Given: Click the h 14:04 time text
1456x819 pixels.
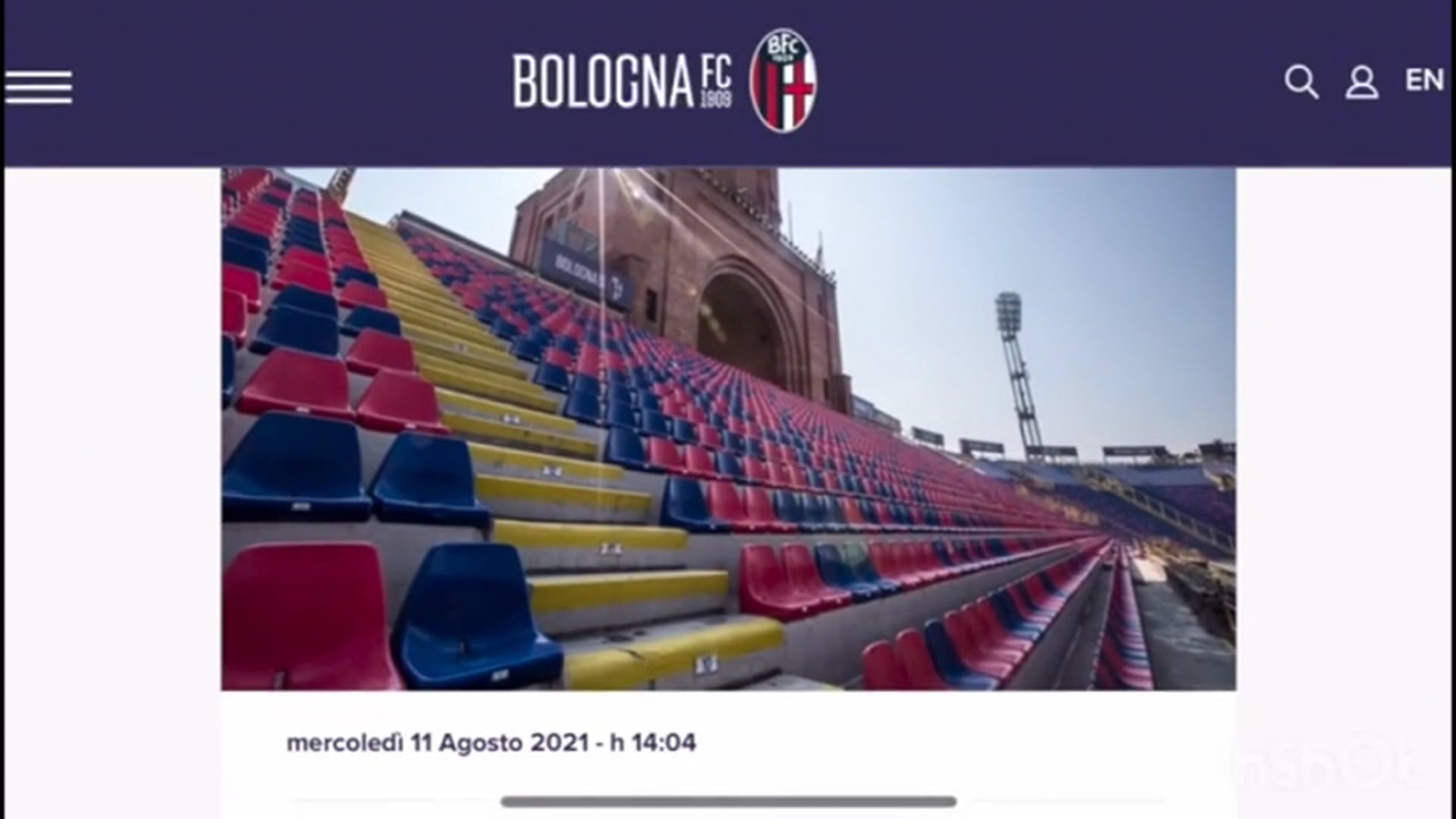Looking at the screenshot, I should click(x=653, y=742).
